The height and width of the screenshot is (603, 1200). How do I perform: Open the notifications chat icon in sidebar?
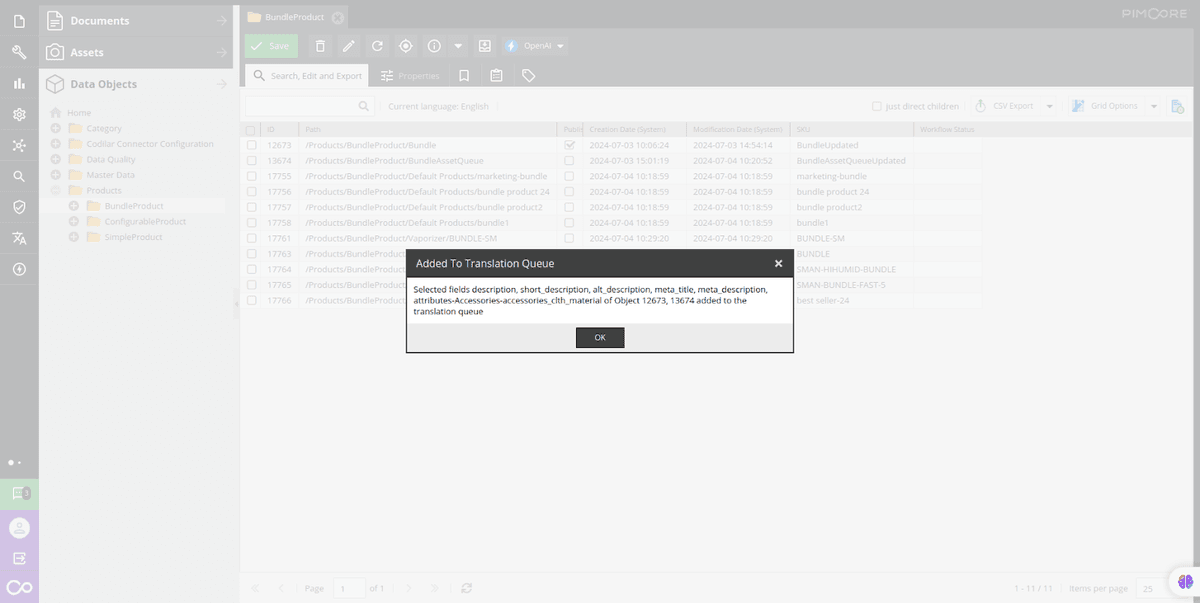click(19, 493)
